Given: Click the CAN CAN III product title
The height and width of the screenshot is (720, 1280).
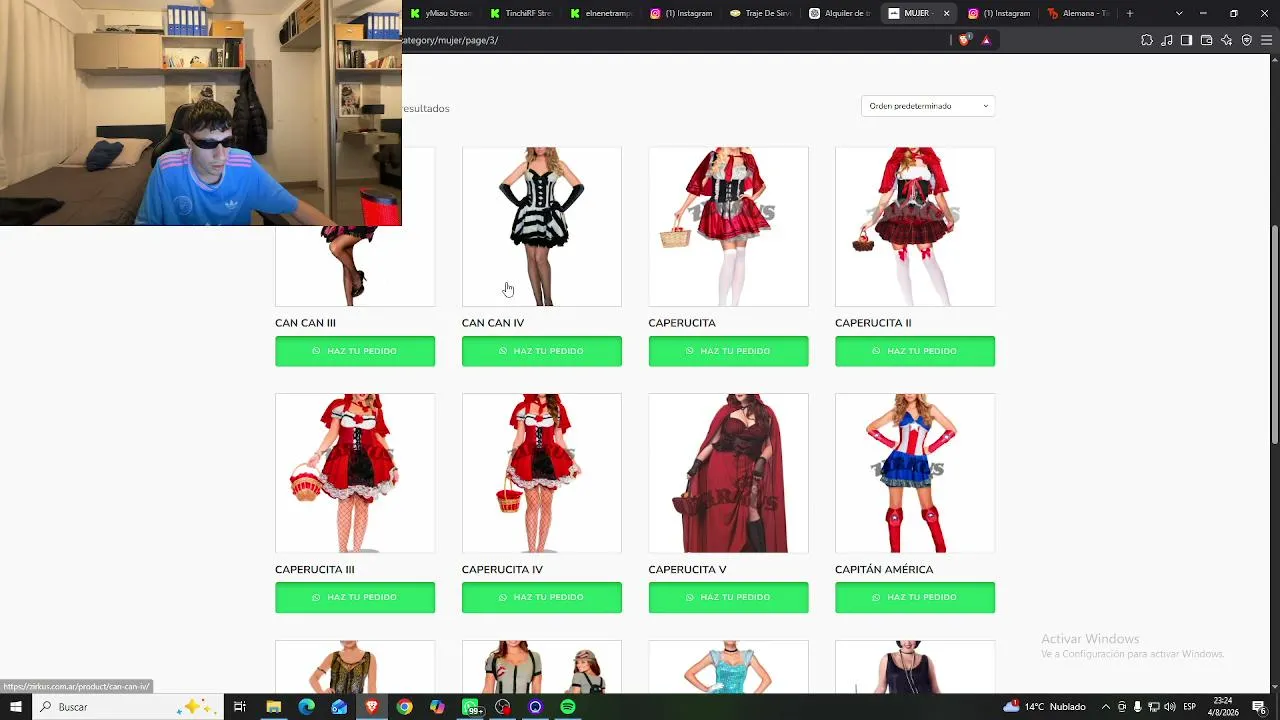Looking at the screenshot, I should [305, 323].
